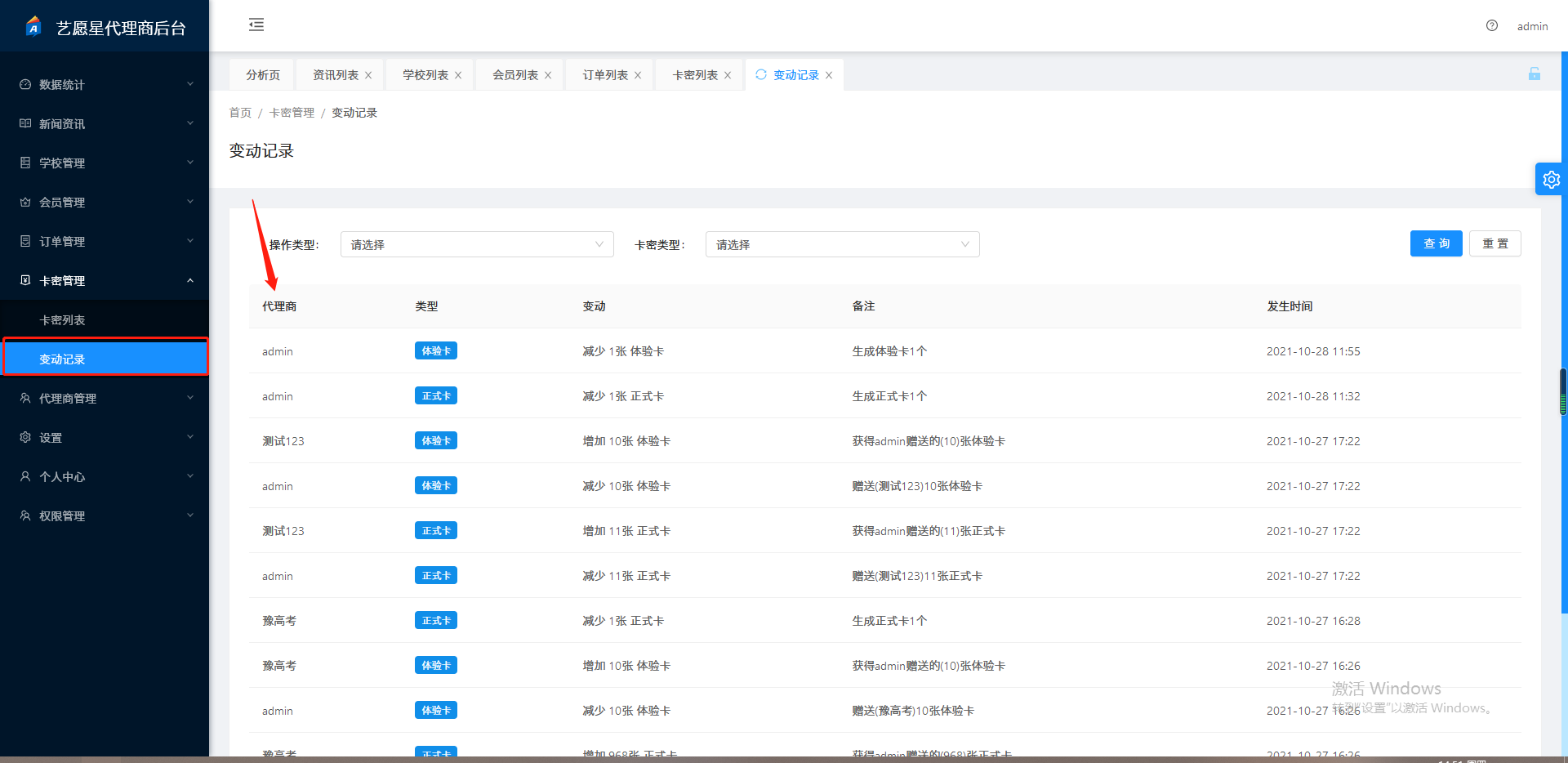Screen dimensions: 1568x763
Task: Switch to the 资讯列表 tab
Action: pos(336,75)
